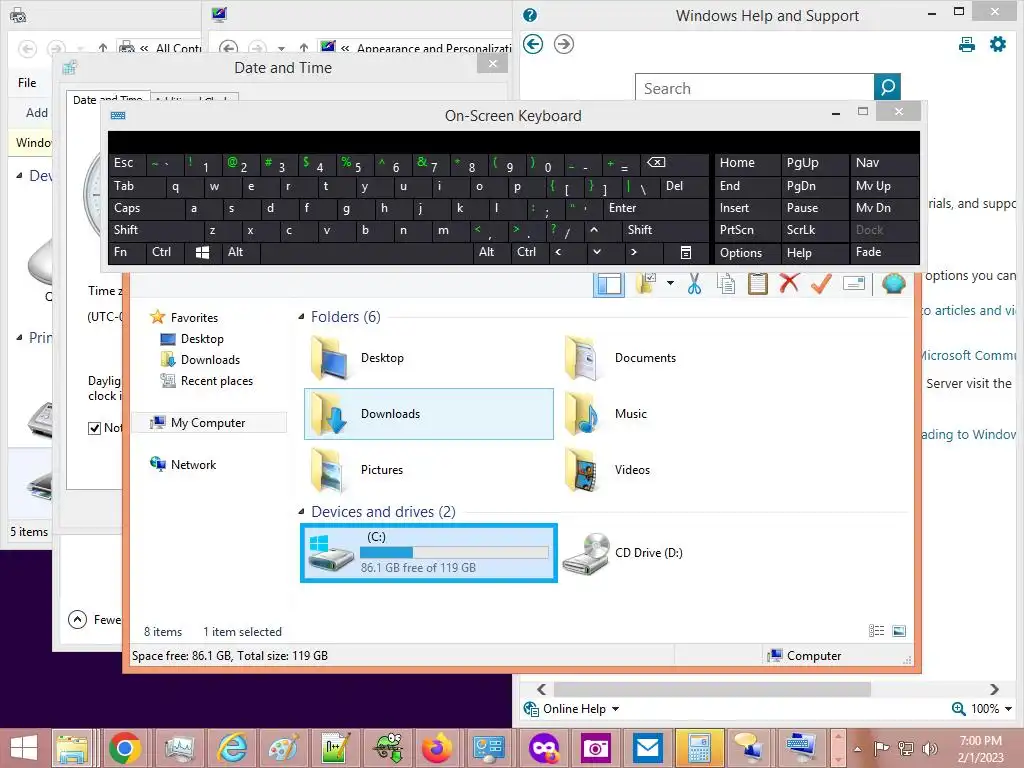Toggle the Shift key beside z

(x=156, y=230)
